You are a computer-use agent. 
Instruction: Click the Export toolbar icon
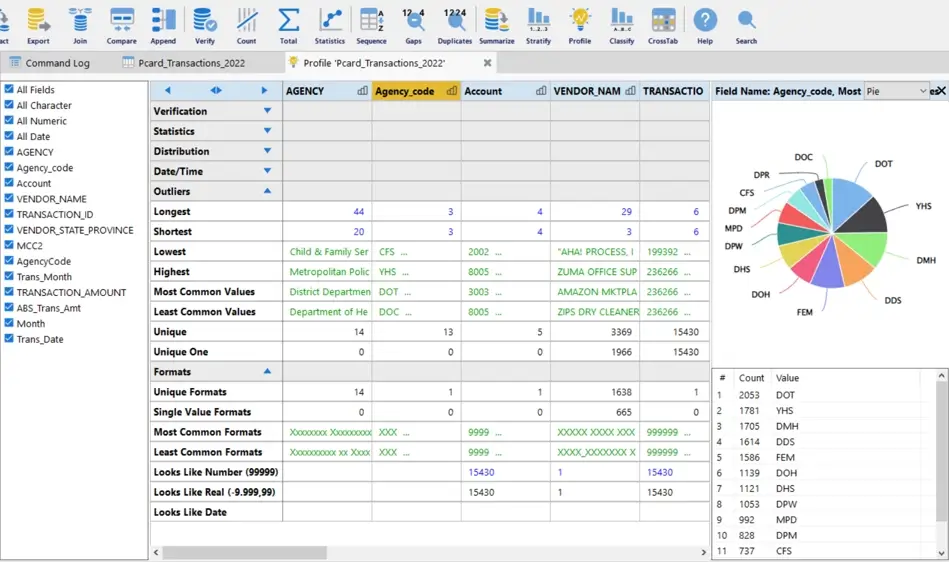pos(38,25)
